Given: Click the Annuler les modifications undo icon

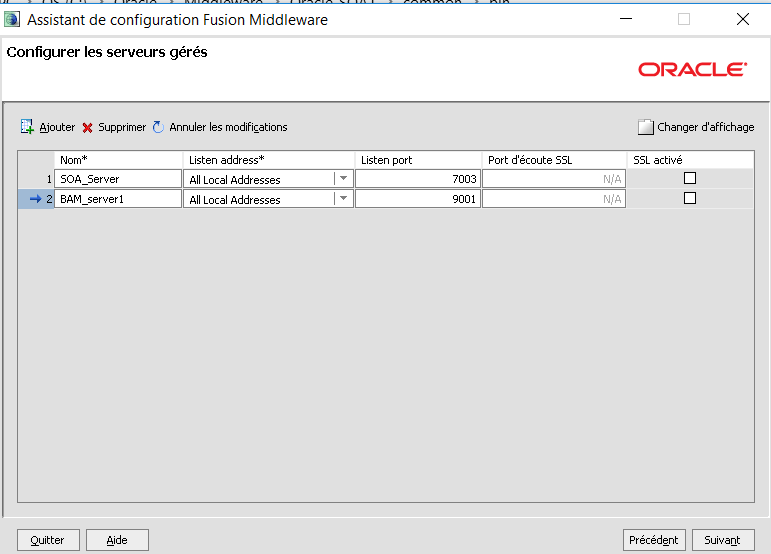Looking at the screenshot, I should [158, 127].
